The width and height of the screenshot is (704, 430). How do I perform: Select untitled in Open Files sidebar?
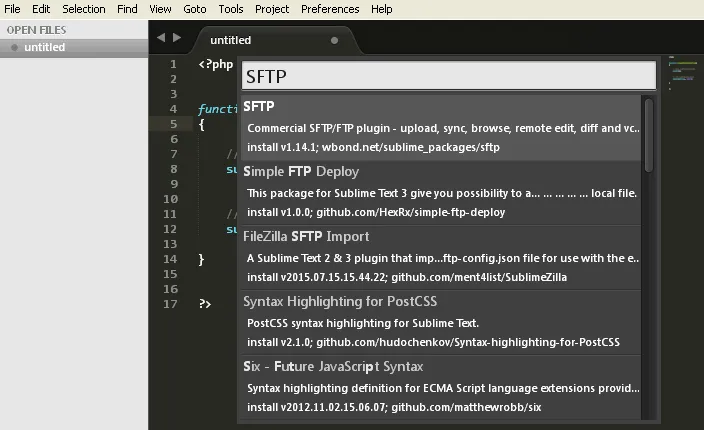click(74, 47)
